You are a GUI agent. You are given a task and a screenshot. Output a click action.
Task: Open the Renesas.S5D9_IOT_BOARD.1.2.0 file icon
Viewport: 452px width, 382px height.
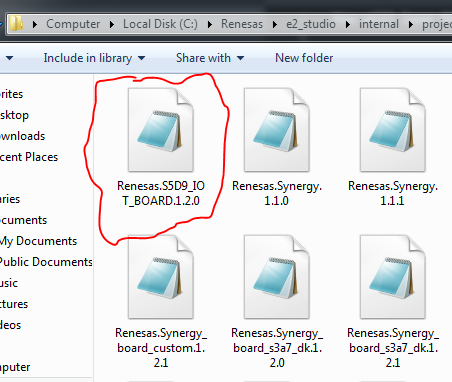pos(161,130)
